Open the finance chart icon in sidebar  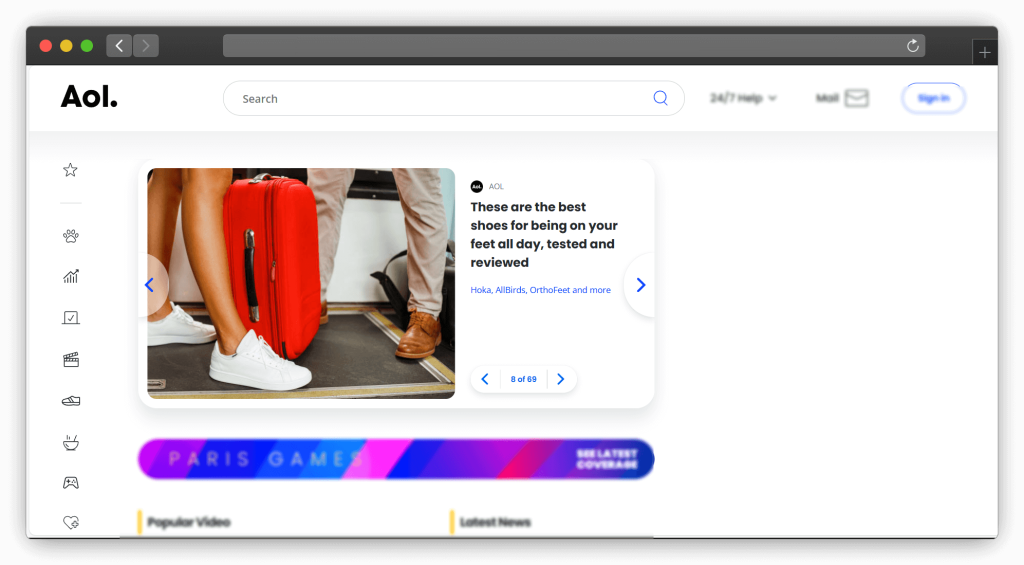point(70,277)
